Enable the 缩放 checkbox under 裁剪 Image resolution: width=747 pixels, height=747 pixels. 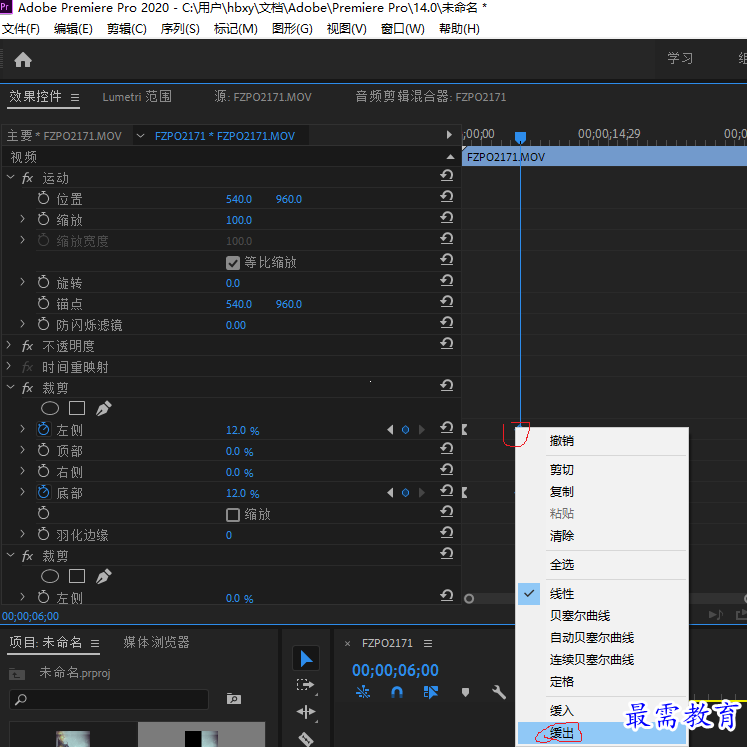click(232, 515)
